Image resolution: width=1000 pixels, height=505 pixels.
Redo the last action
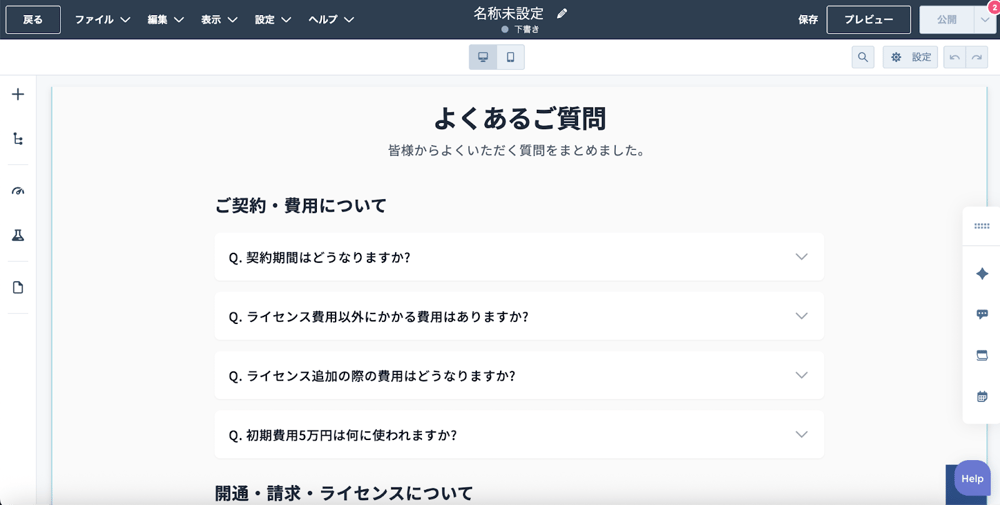pos(976,57)
